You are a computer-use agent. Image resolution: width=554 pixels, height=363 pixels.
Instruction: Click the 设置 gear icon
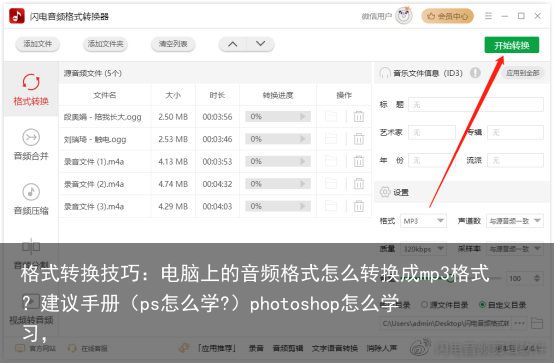pyautogui.click(x=384, y=192)
